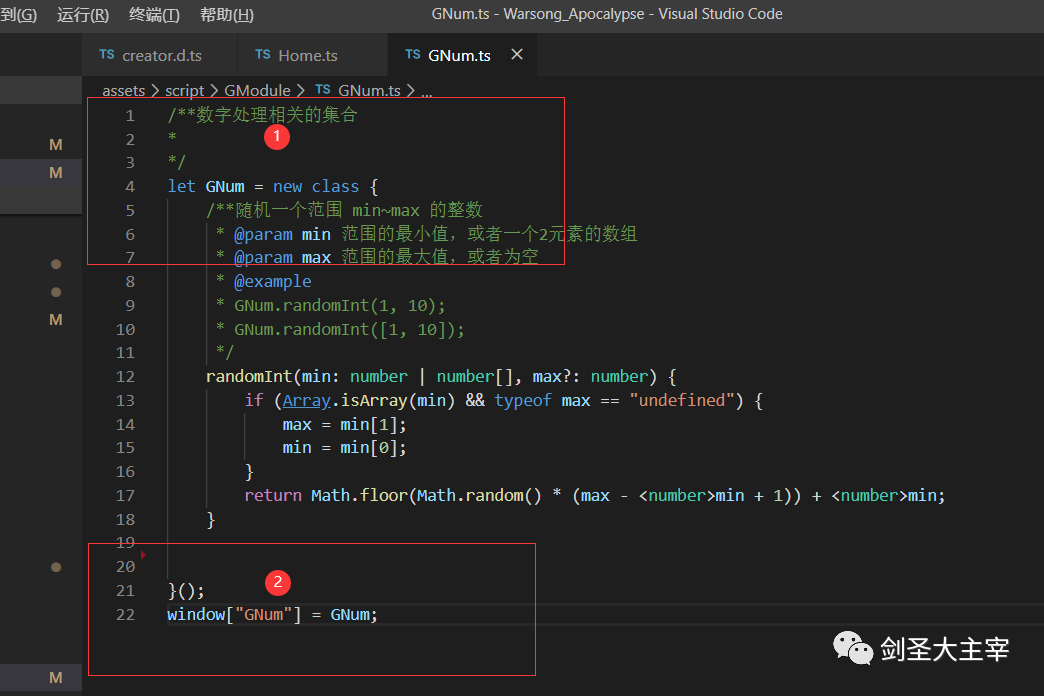The height and width of the screenshot is (696, 1044).
Task: Click the script breadcrumb segment
Action: point(184,90)
